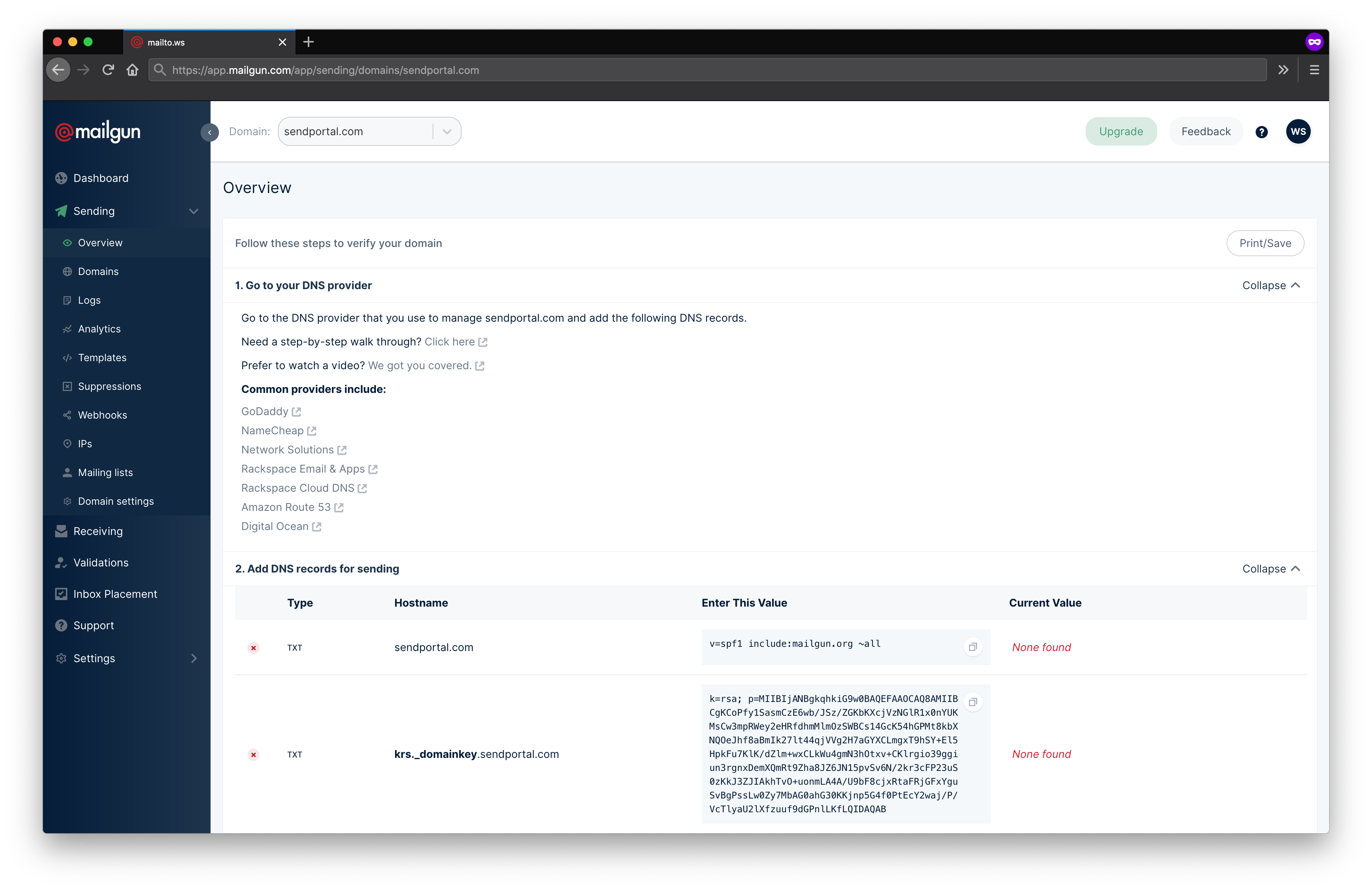Click the Print/Save button
The height and width of the screenshot is (890, 1372).
coord(1265,242)
